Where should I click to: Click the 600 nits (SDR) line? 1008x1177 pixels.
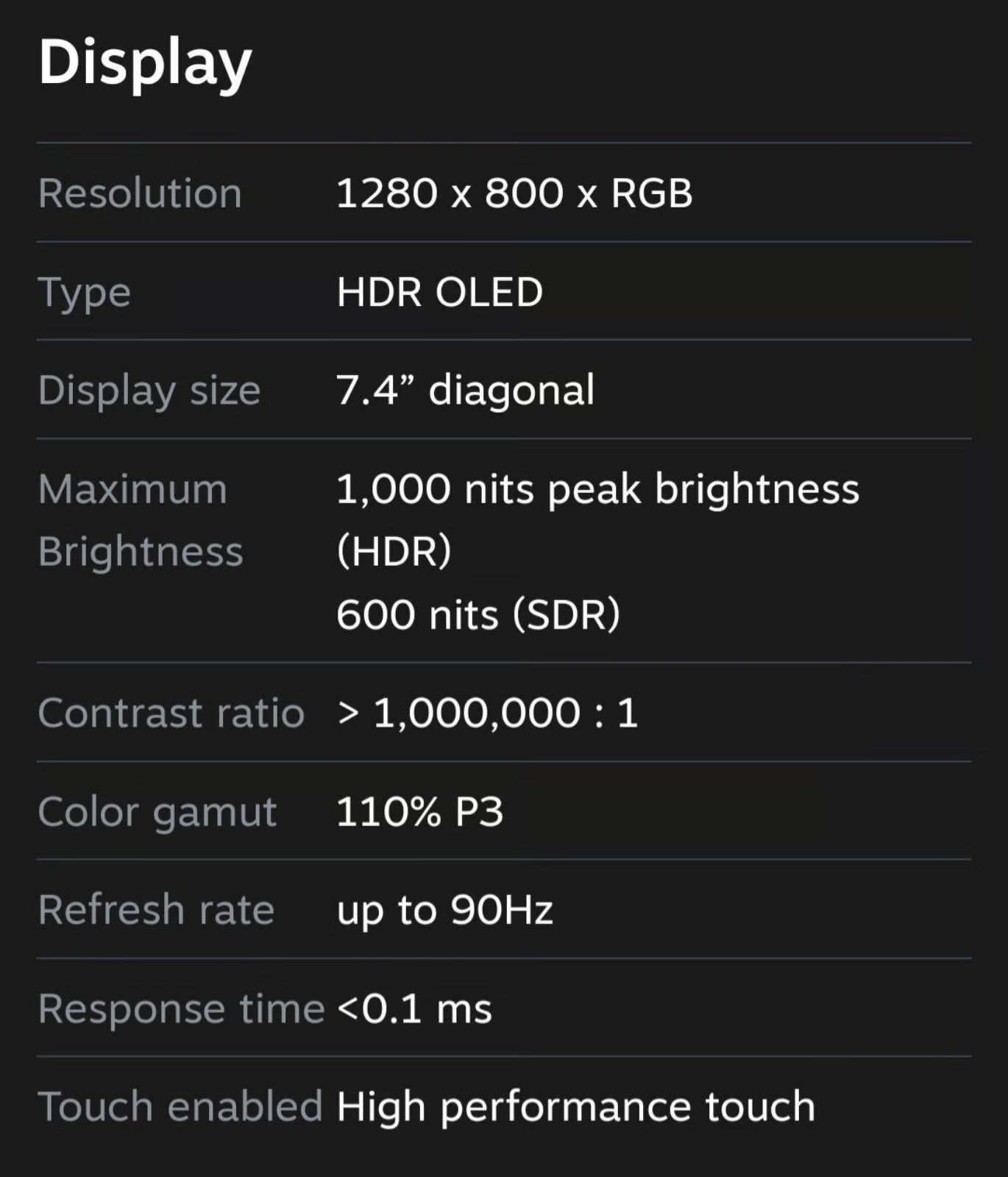478,614
